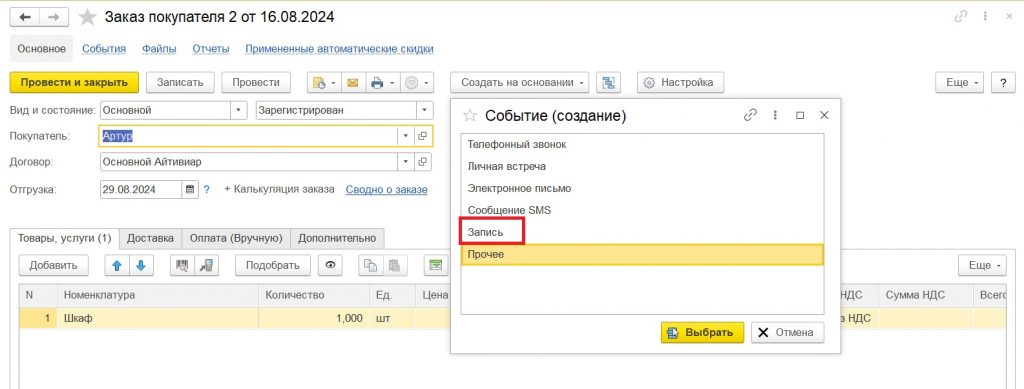Expand top Еще menu
The image size is (1024, 389).
[959, 83]
